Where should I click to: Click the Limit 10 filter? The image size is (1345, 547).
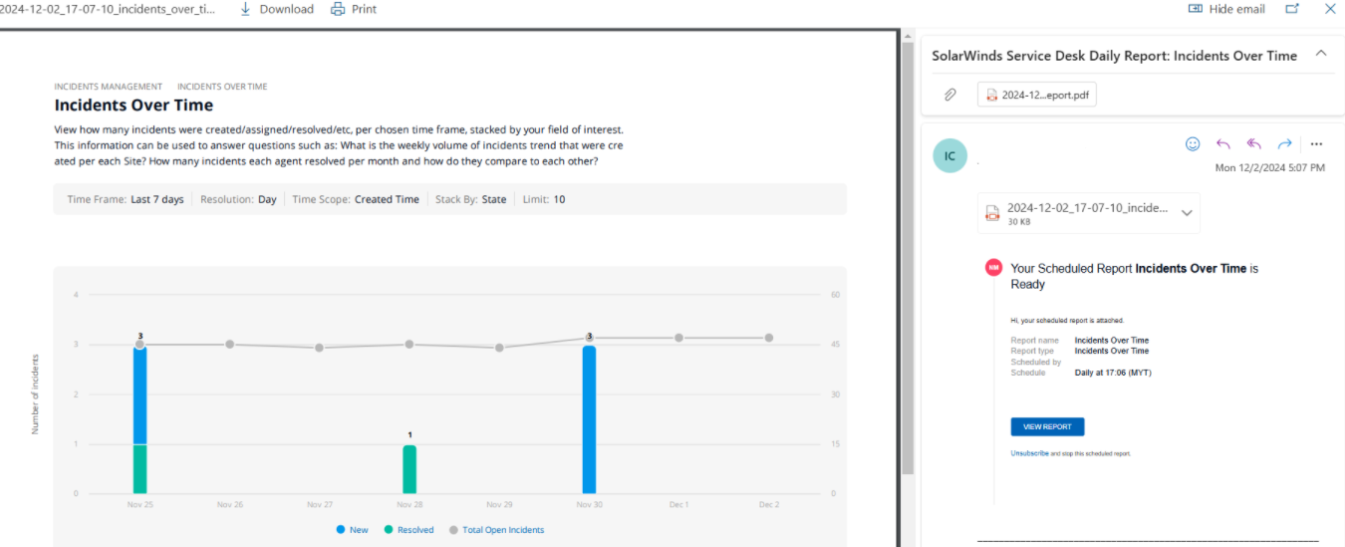click(544, 199)
